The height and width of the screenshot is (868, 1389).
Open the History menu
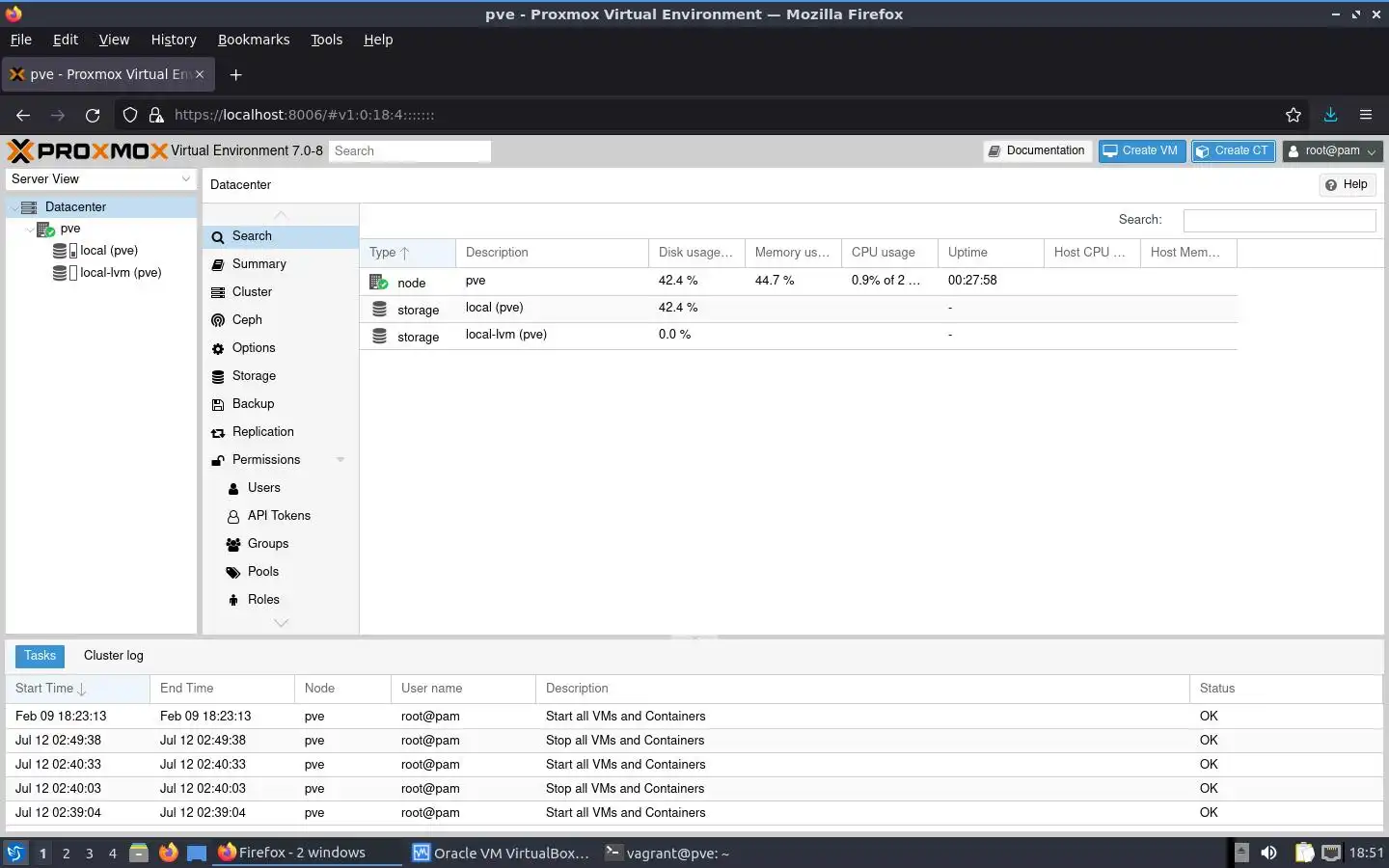click(174, 40)
